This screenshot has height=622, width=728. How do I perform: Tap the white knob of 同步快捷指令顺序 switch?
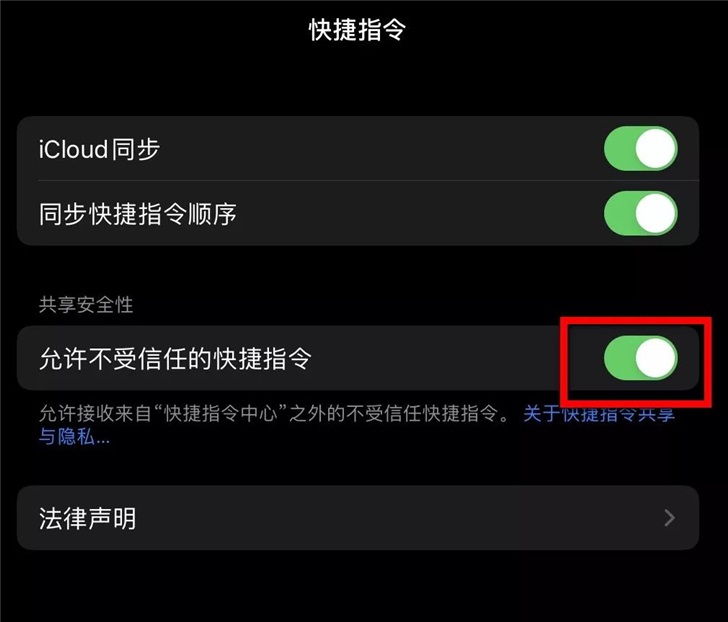655,214
